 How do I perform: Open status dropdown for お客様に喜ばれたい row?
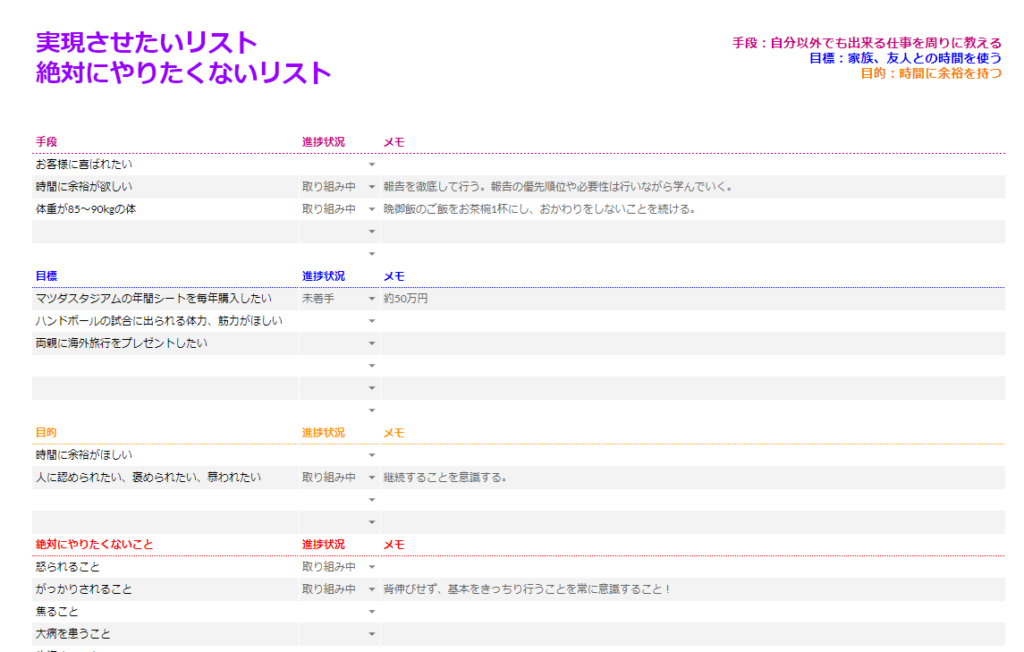click(x=372, y=164)
